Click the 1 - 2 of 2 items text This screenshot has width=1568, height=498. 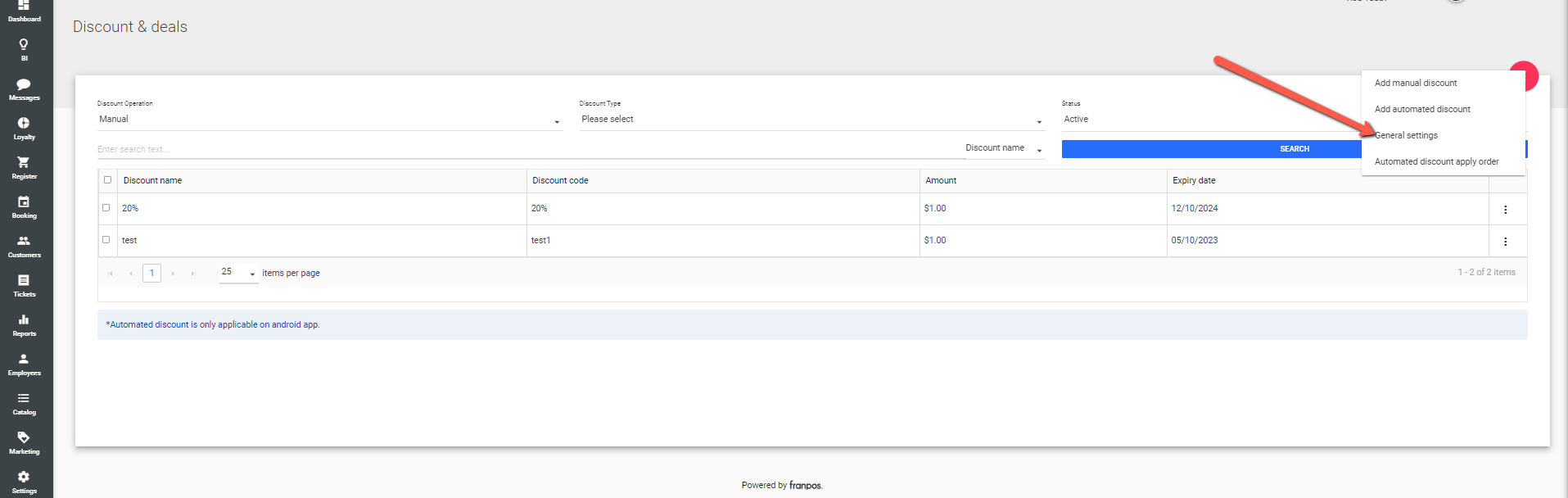point(1486,273)
